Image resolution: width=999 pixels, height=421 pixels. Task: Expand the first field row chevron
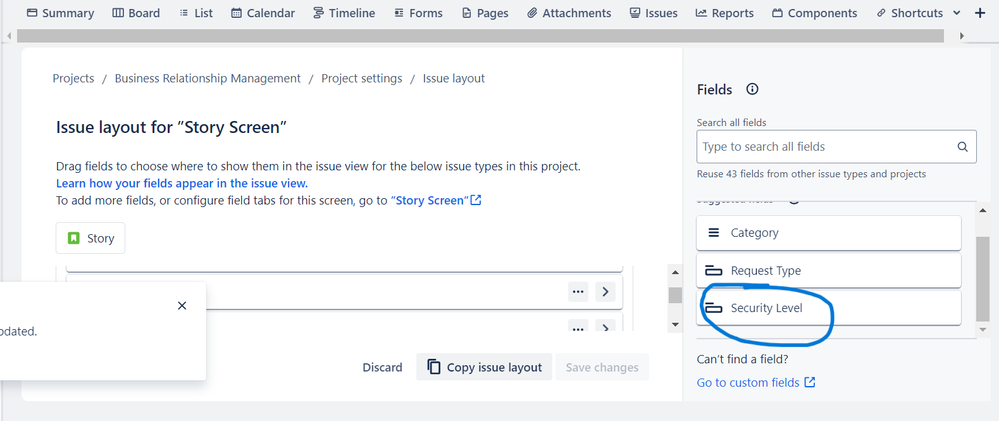pos(605,292)
